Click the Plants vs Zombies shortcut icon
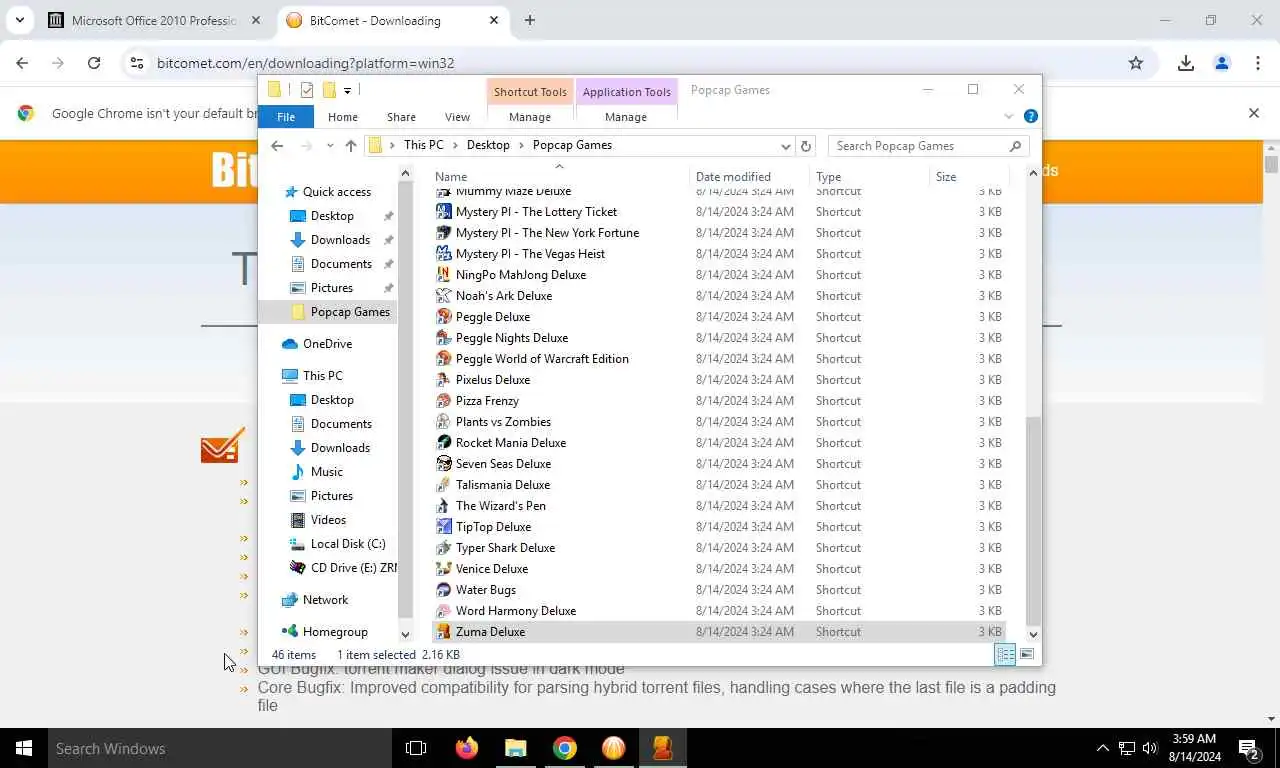This screenshot has height=768, width=1280. 444,422
